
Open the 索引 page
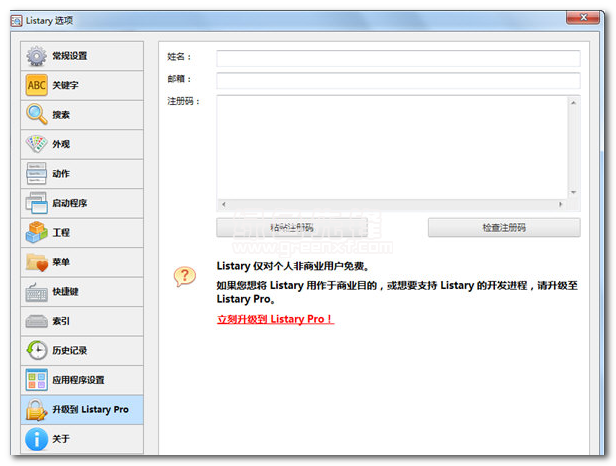[82, 321]
